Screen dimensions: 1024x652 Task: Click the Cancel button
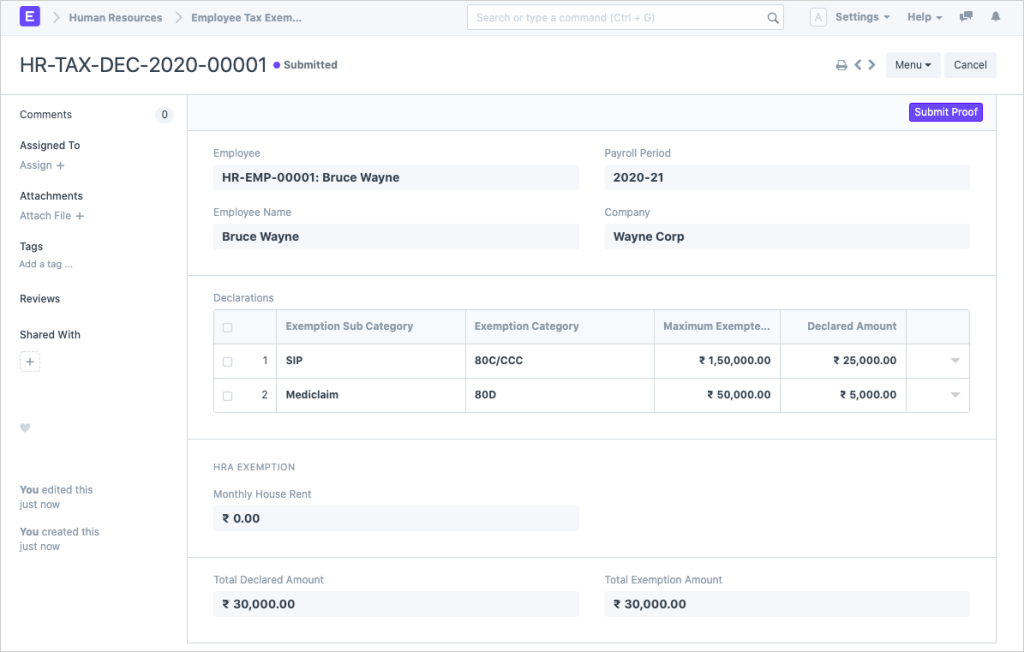click(969, 64)
